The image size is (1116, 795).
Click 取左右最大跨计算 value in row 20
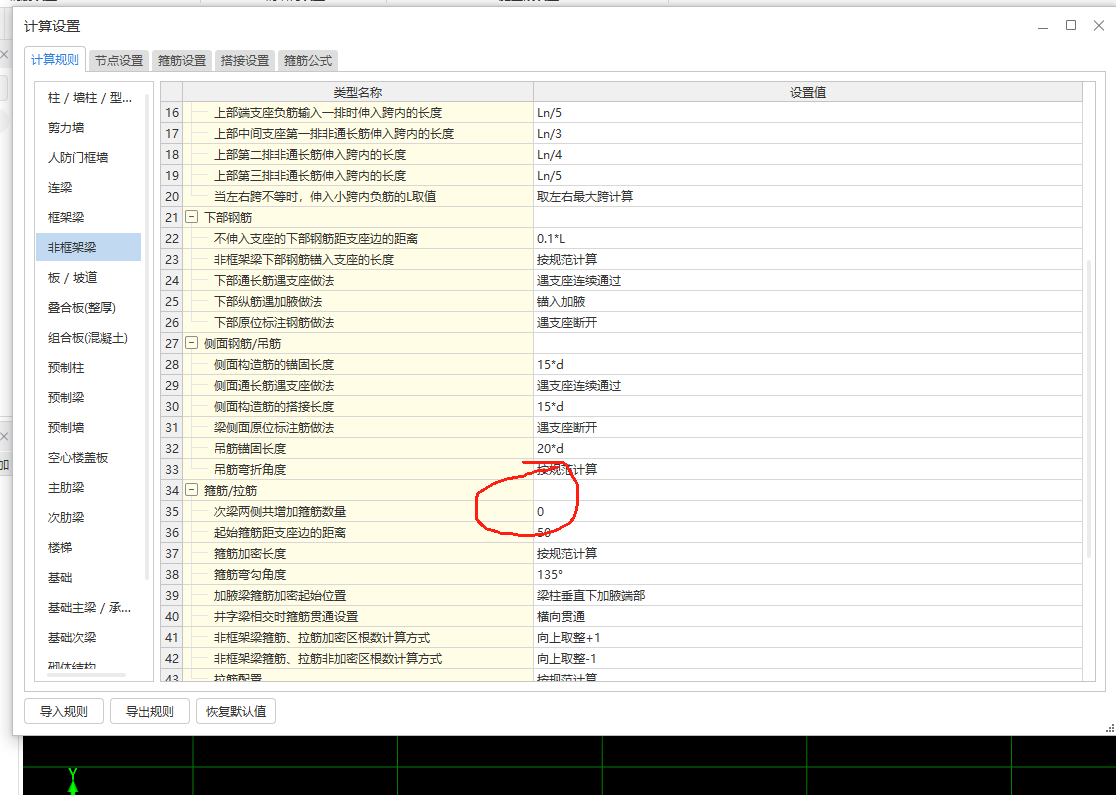pyautogui.click(x=808, y=196)
